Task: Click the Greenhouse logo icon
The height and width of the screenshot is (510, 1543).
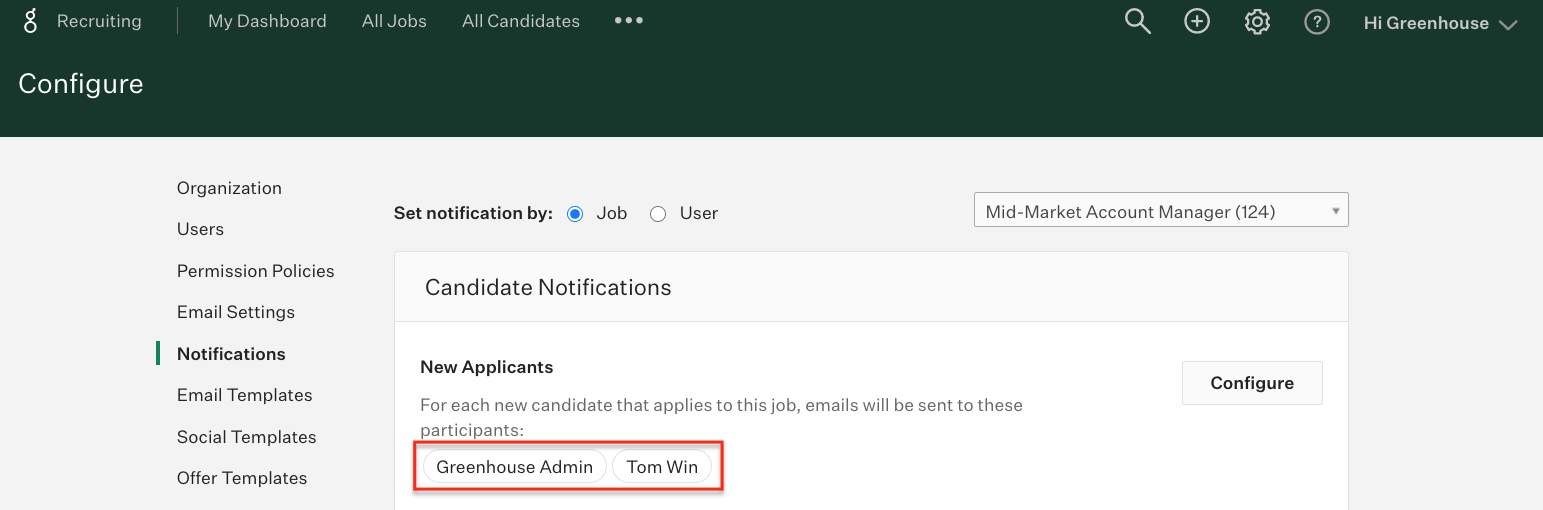Action: click(30, 21)
